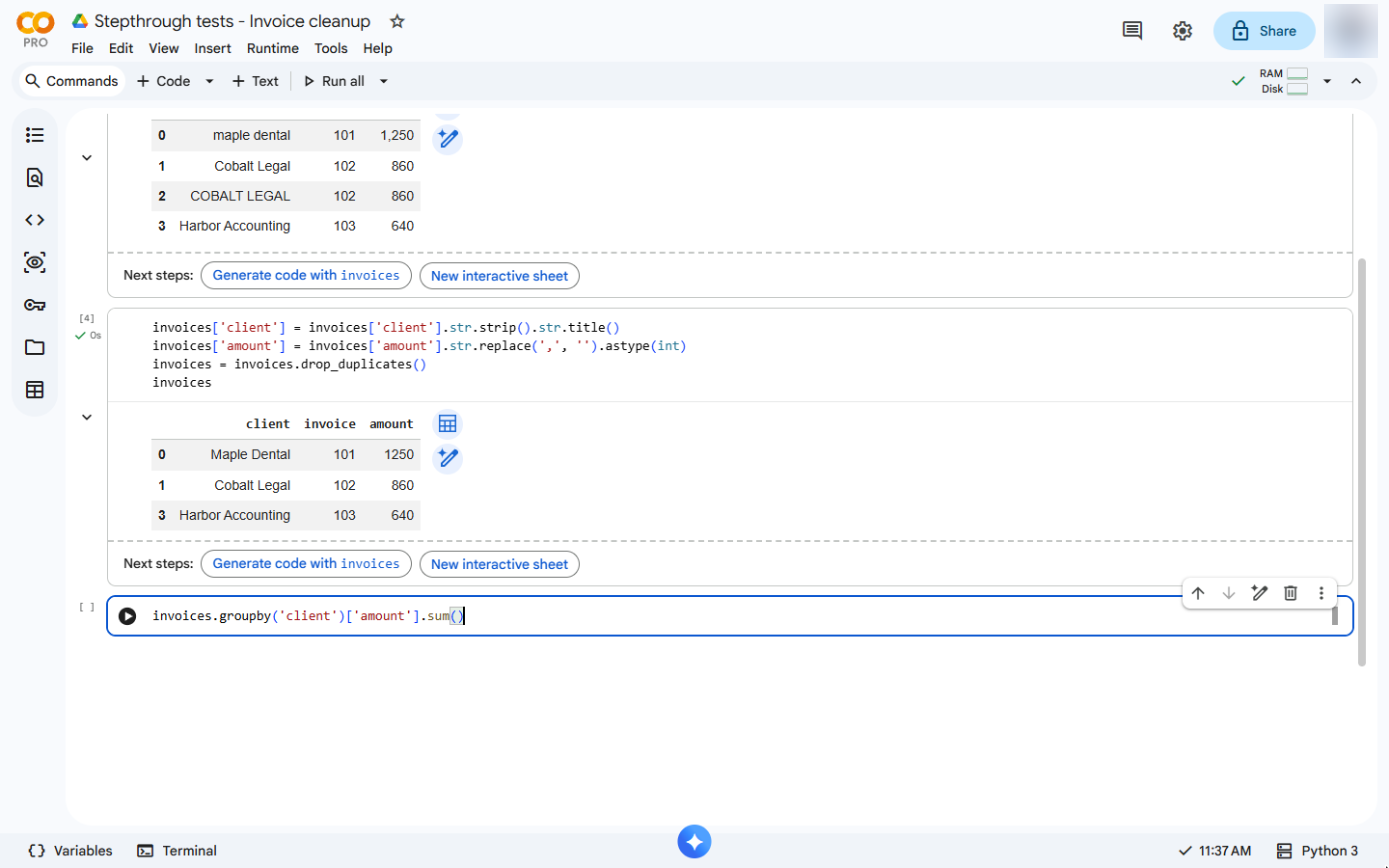Image resolution: width=1389 pixels, height=868 pixels.
Task: Run the groupby cell with play button
Action: point(127,616)
